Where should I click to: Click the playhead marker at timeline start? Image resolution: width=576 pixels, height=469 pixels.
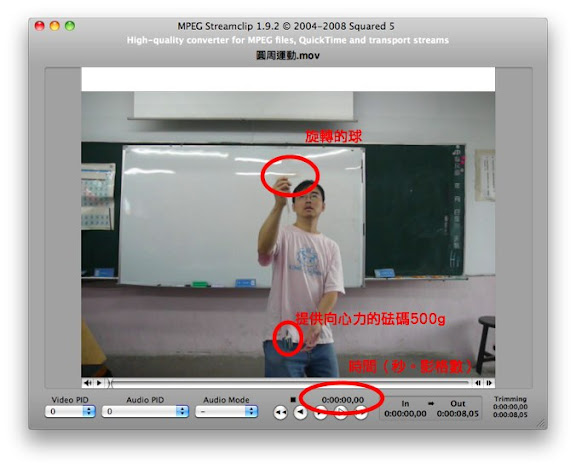click(x=110, y=383)
